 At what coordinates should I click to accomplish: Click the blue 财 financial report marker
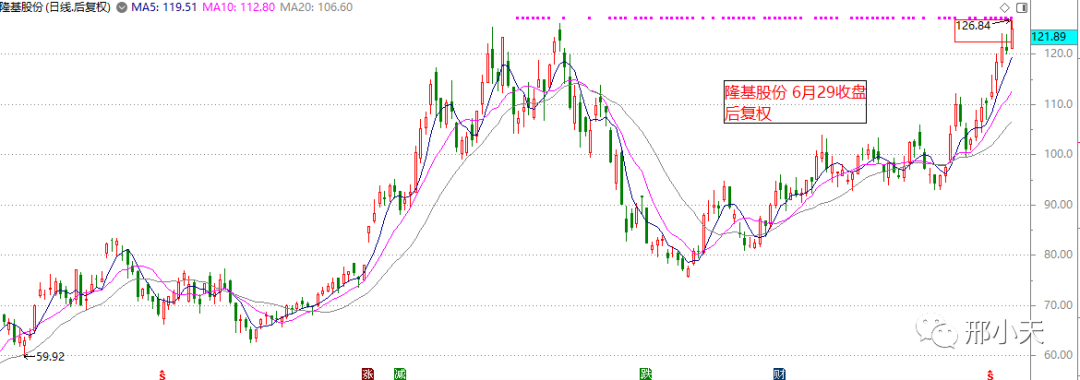tap(779, 373)
